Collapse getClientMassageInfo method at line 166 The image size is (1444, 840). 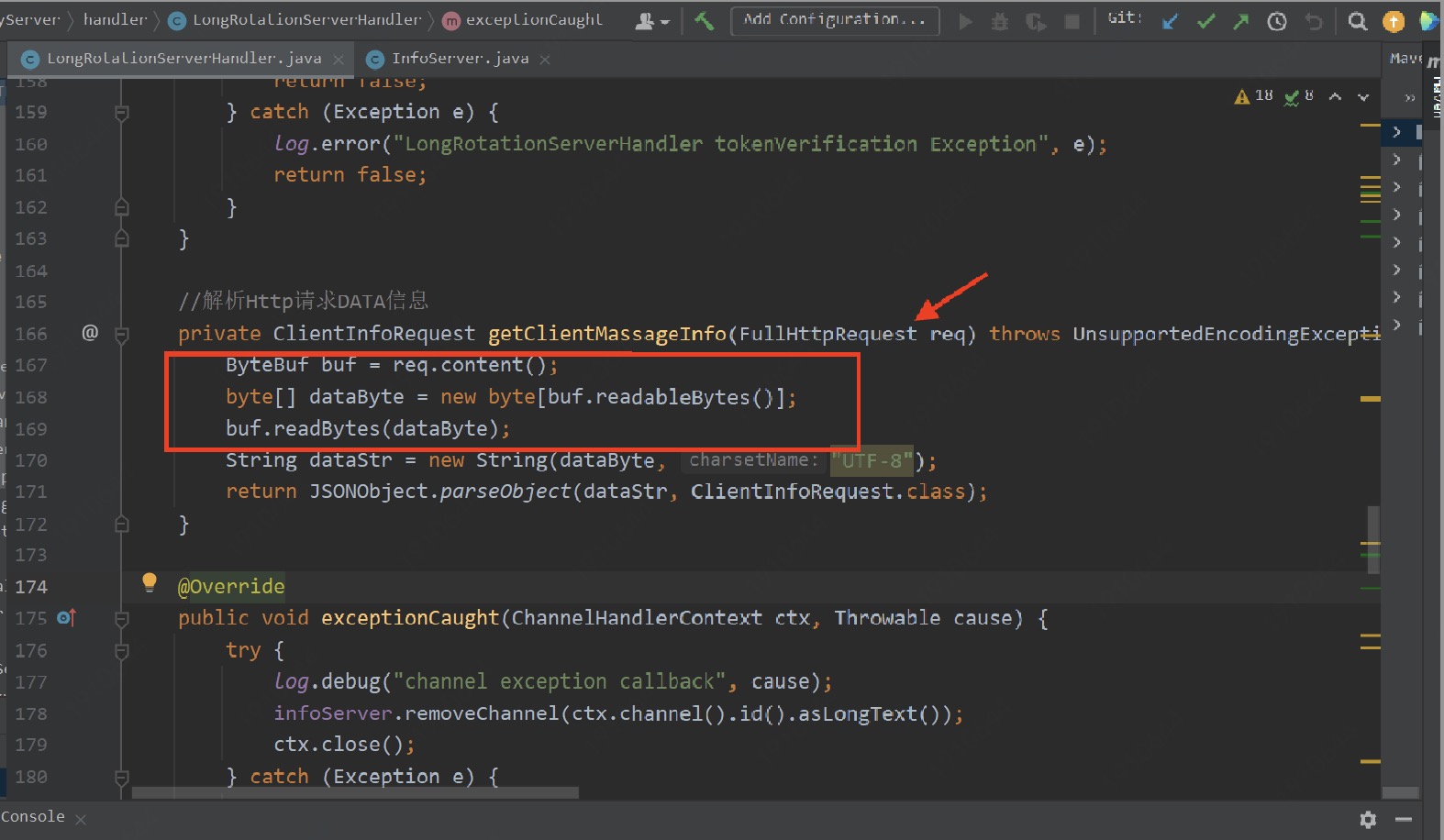coord(121,335)
